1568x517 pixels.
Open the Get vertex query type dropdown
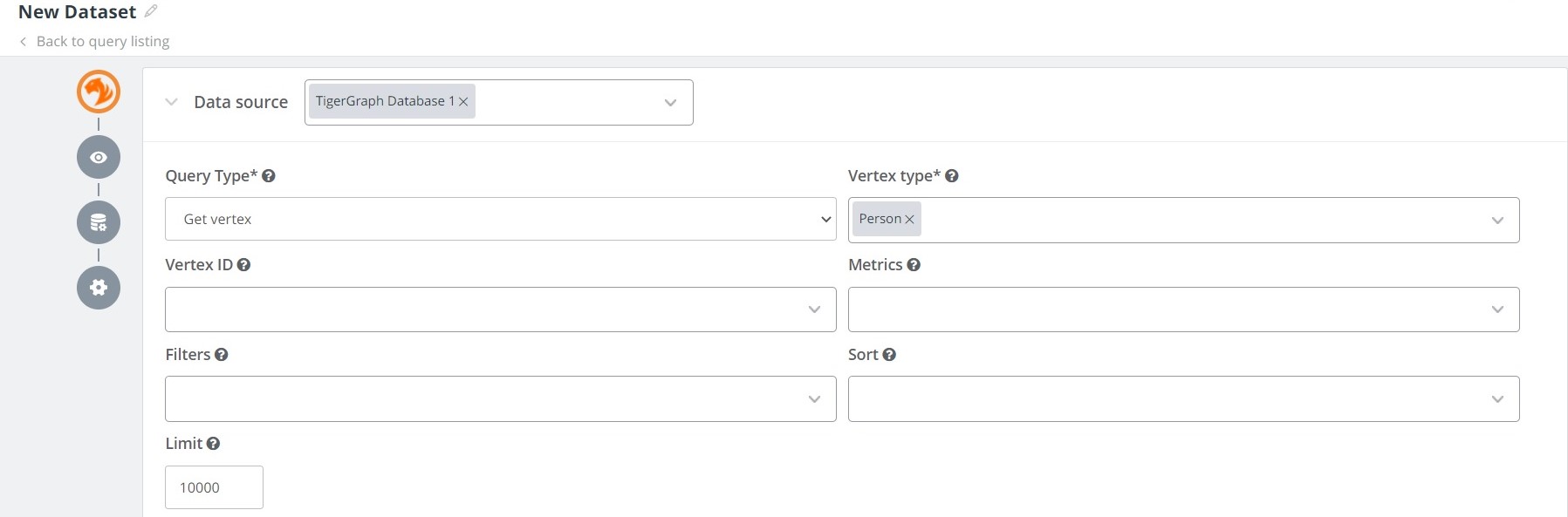[500, 219]
